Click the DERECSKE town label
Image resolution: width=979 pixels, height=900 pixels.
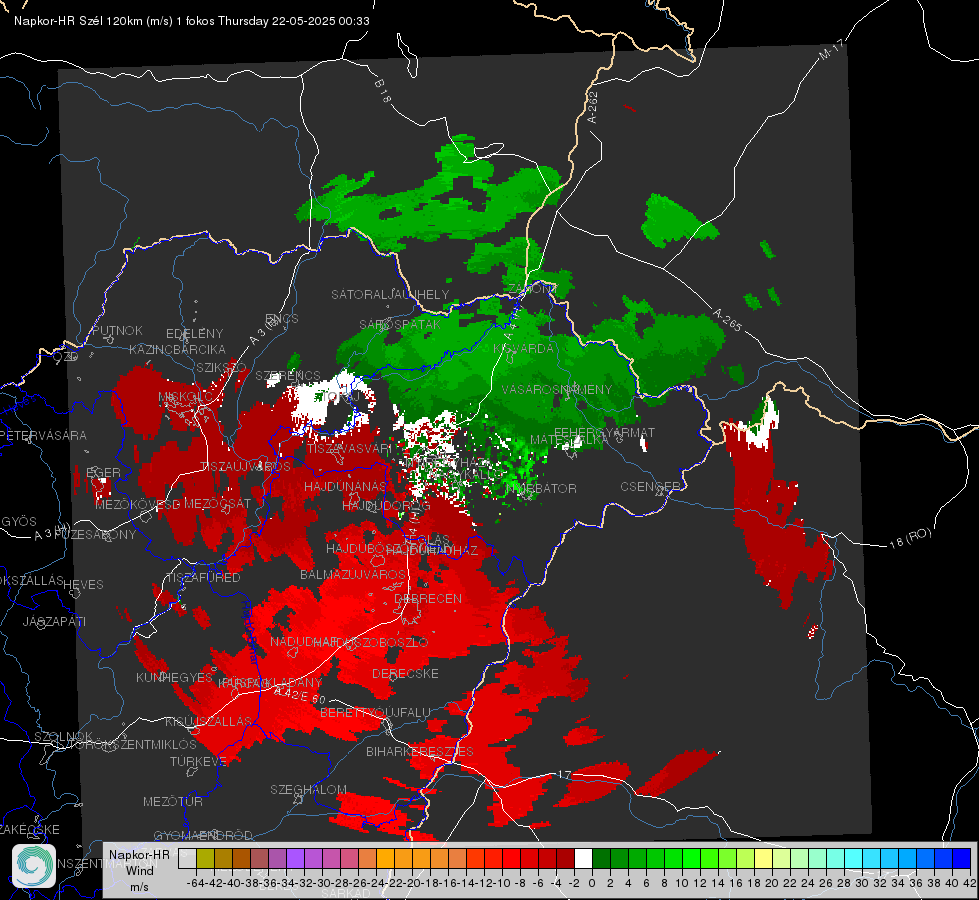(405, 674)
